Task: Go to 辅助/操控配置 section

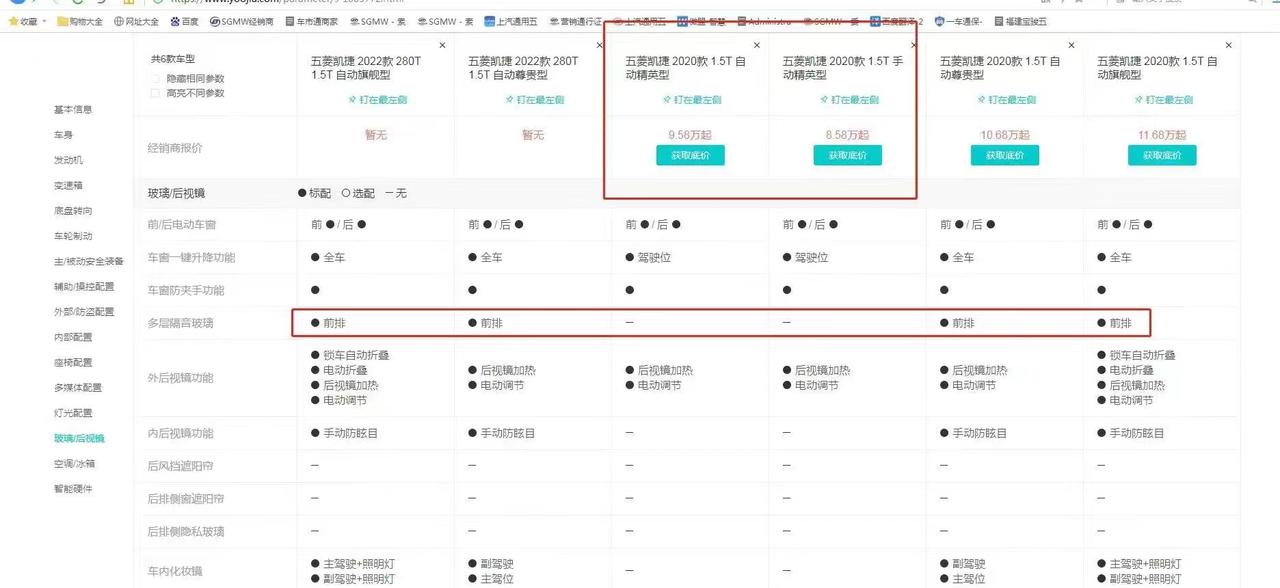Action: point(84,286)
